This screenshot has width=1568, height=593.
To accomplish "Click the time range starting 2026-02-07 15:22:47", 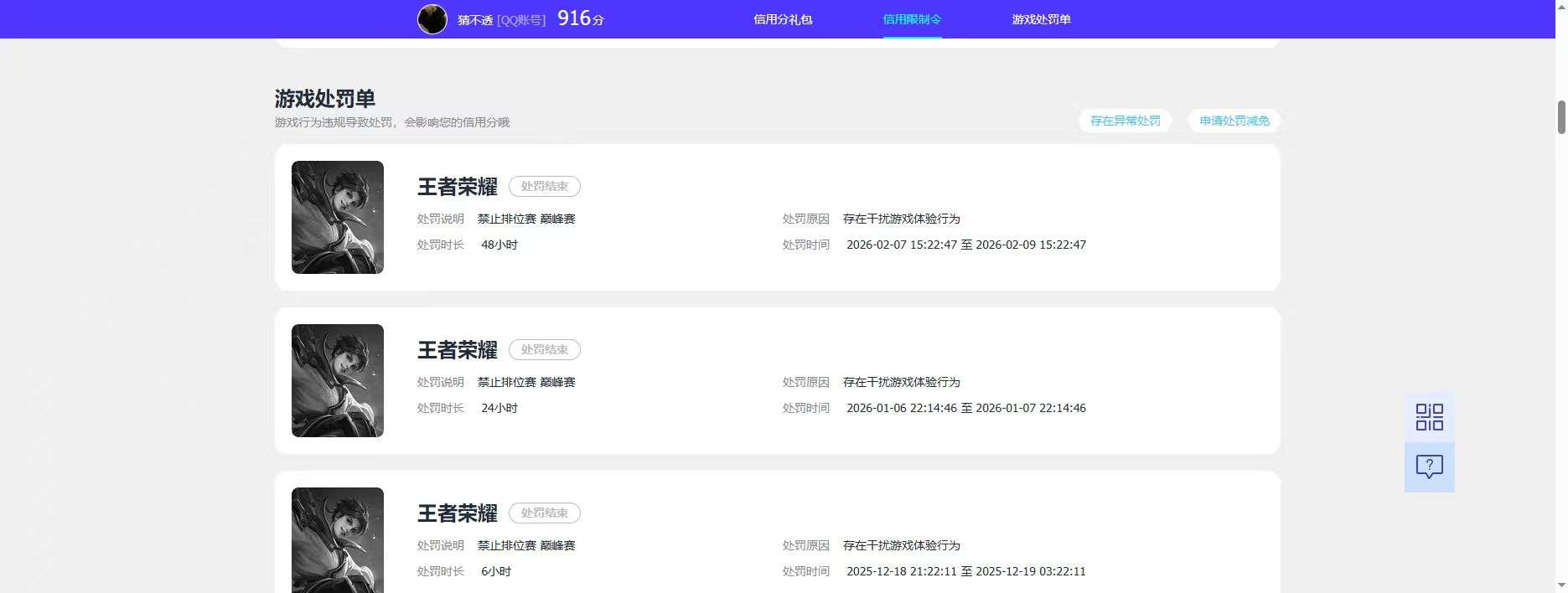I will click(966, 245).
